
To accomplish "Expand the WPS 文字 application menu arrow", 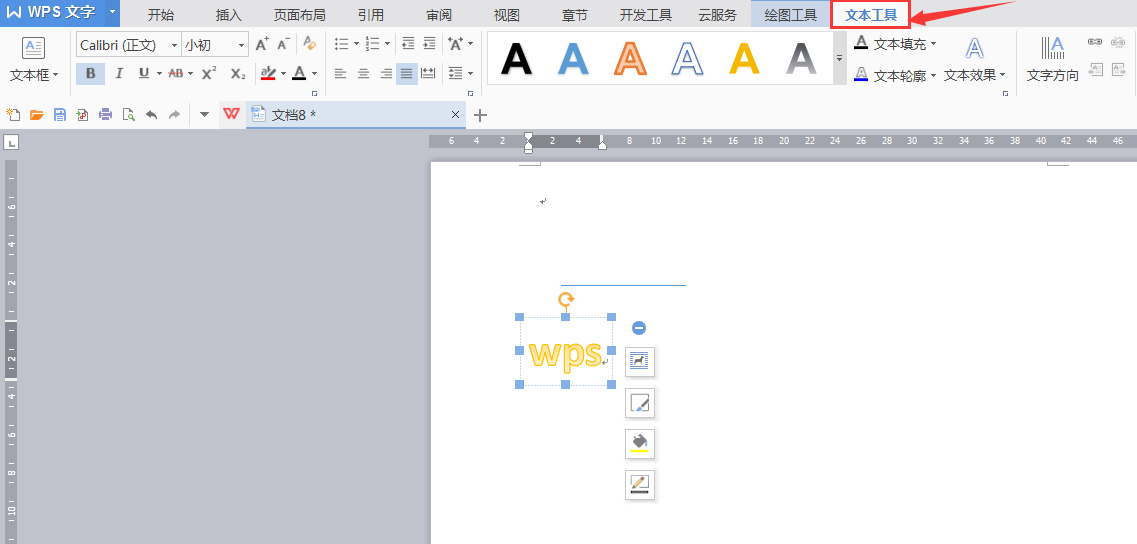I will (x=112, y=12).
